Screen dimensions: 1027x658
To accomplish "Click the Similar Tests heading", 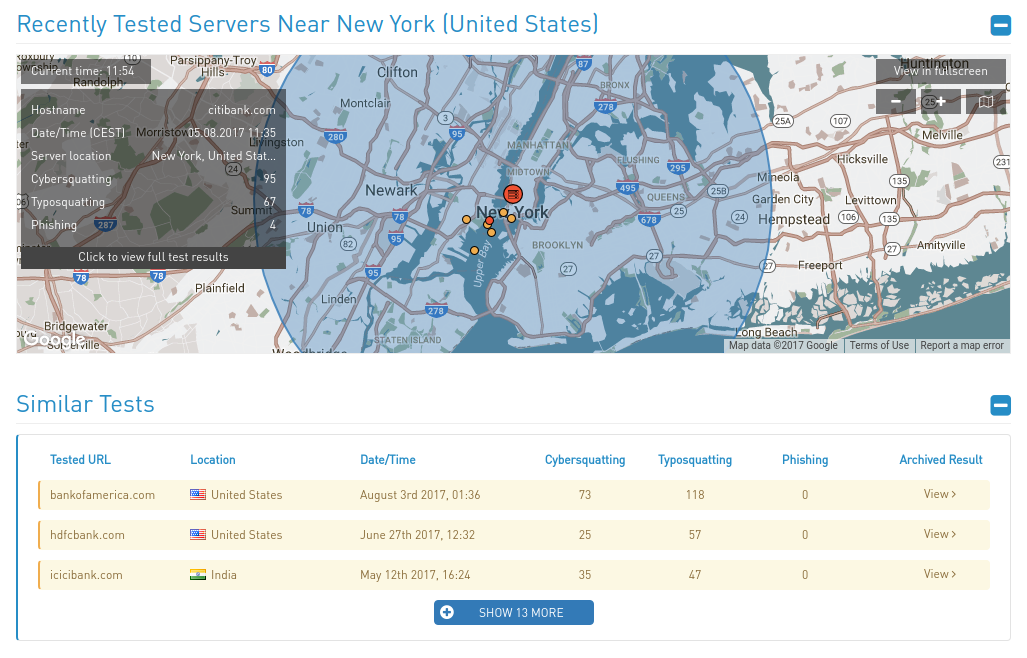I will pyautogui.click(x=85, y=404).
